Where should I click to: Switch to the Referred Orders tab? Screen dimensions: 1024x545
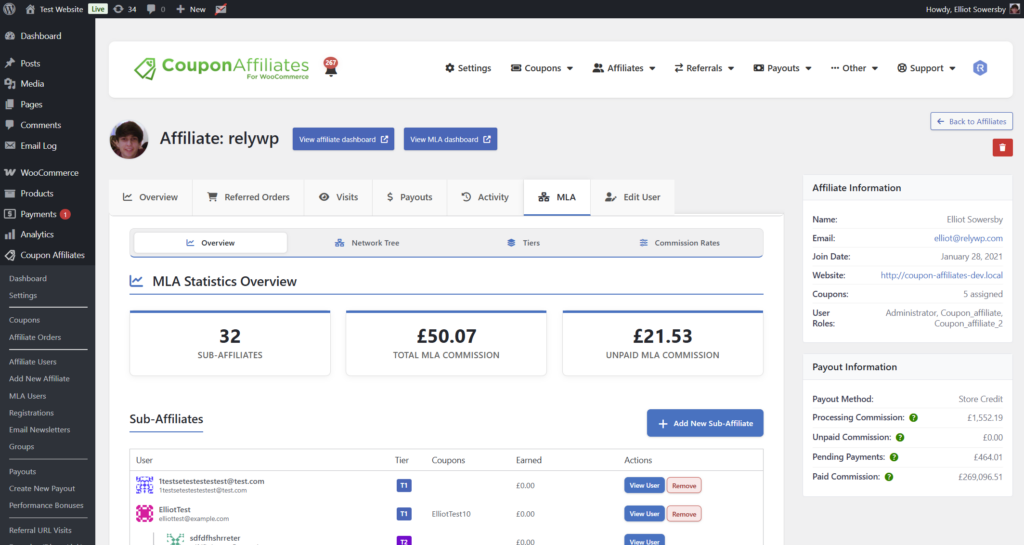click(x=248, y=197)
